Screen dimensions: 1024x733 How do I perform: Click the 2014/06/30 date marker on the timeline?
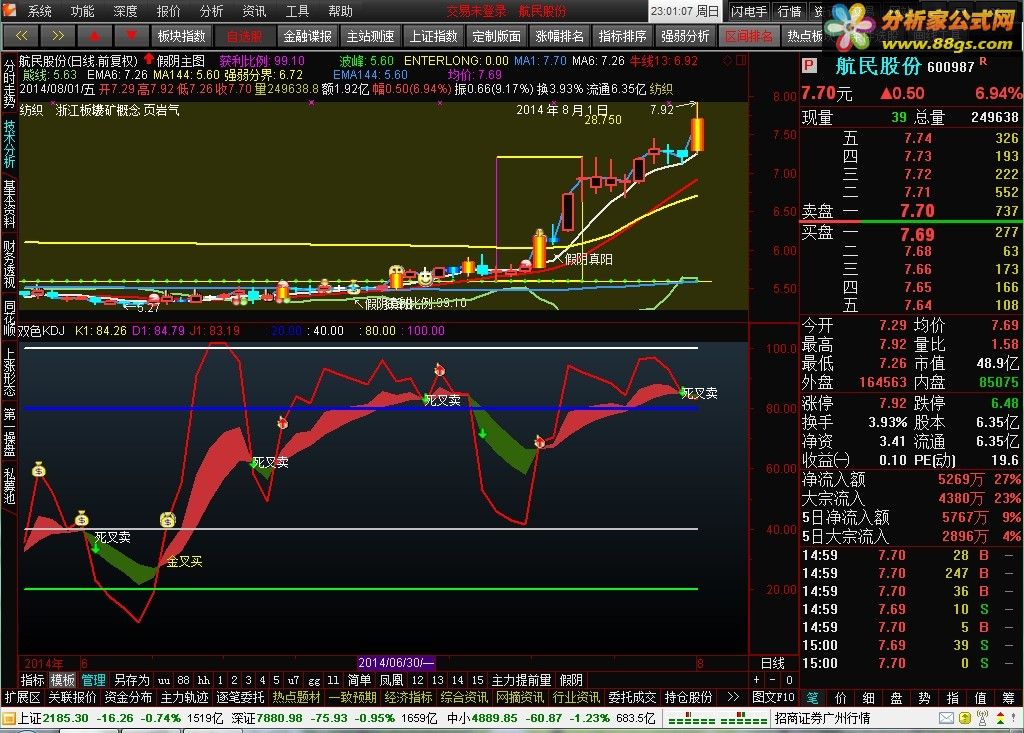[x=396, y=662]
